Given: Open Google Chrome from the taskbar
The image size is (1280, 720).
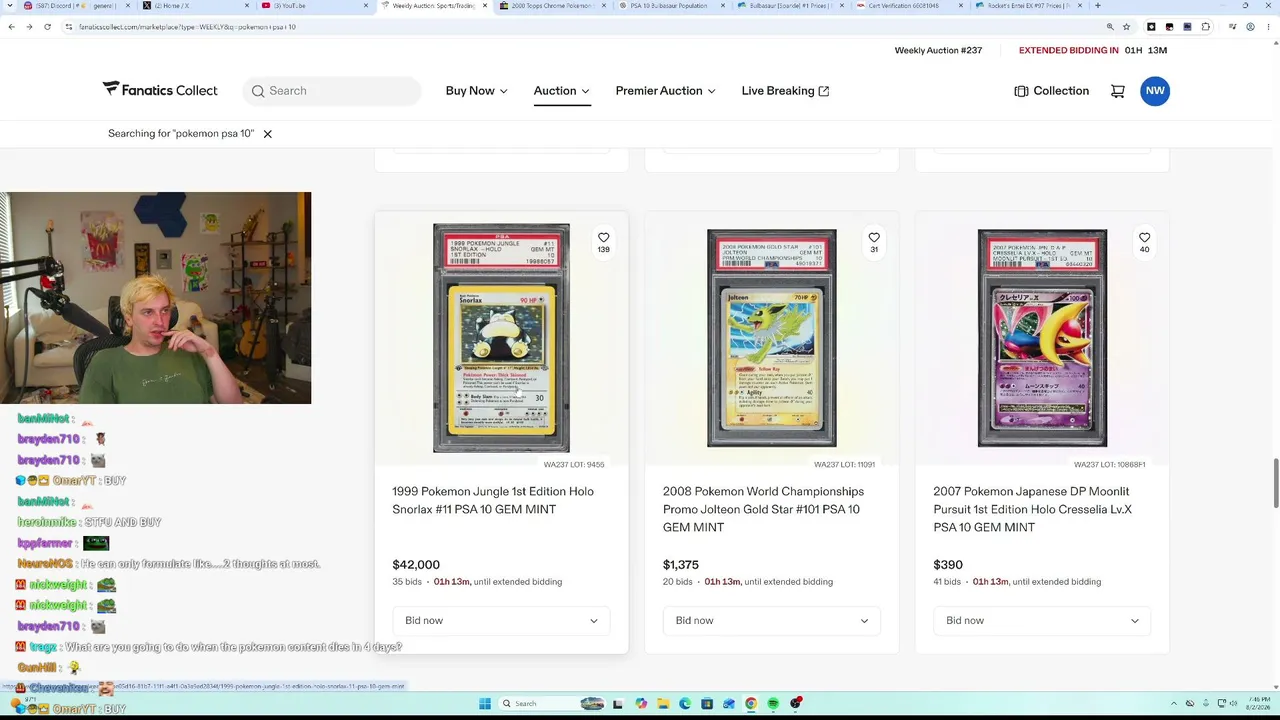Looking at the screenshot, I should click(x=751, y=704).
